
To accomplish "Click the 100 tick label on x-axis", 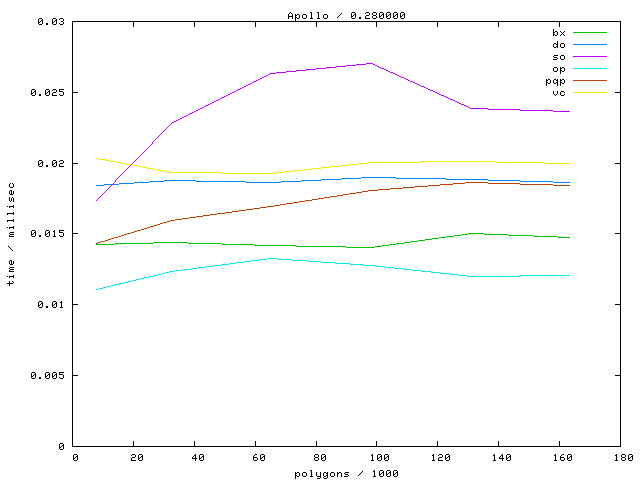I will pyautogui.click(x=377, y=458).
